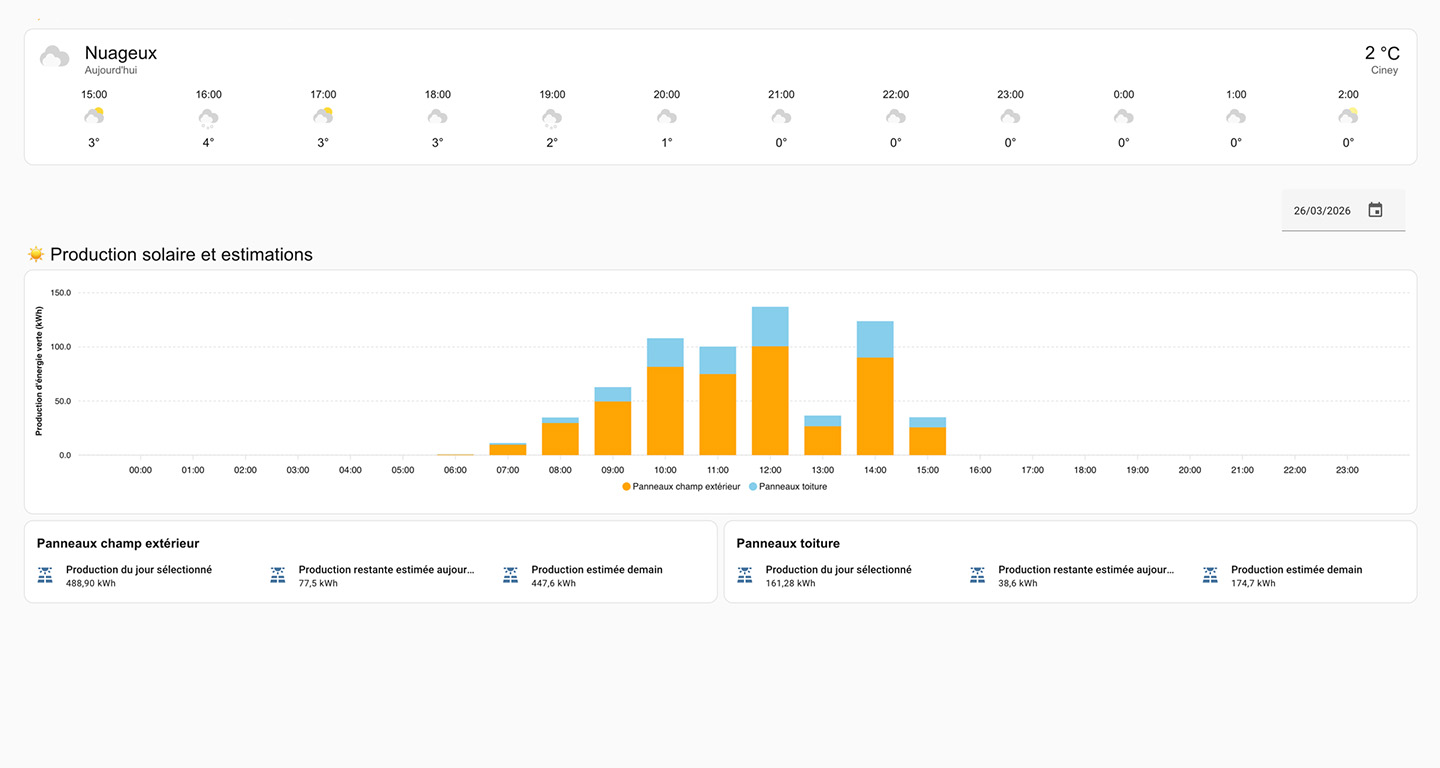Click the 19:00 forecast weather icon

pos(552,118)
